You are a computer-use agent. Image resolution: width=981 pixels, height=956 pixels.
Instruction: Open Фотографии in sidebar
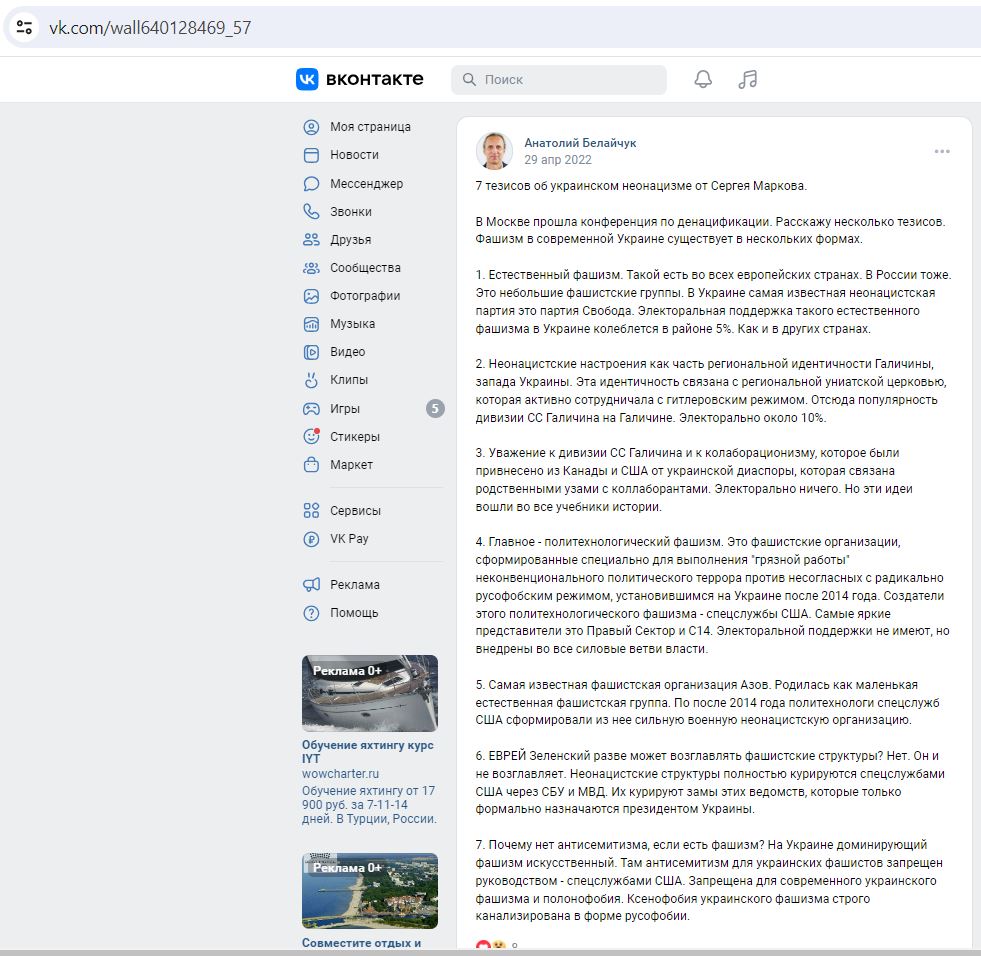point(365,296)
